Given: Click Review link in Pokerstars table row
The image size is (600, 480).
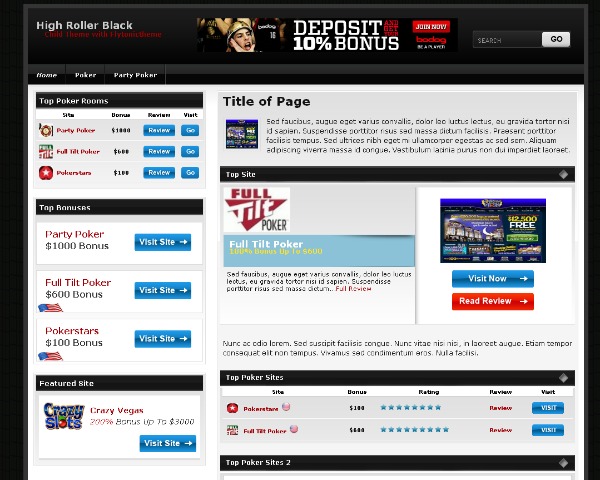Looking at the screenshot, I should pos(501,408).
